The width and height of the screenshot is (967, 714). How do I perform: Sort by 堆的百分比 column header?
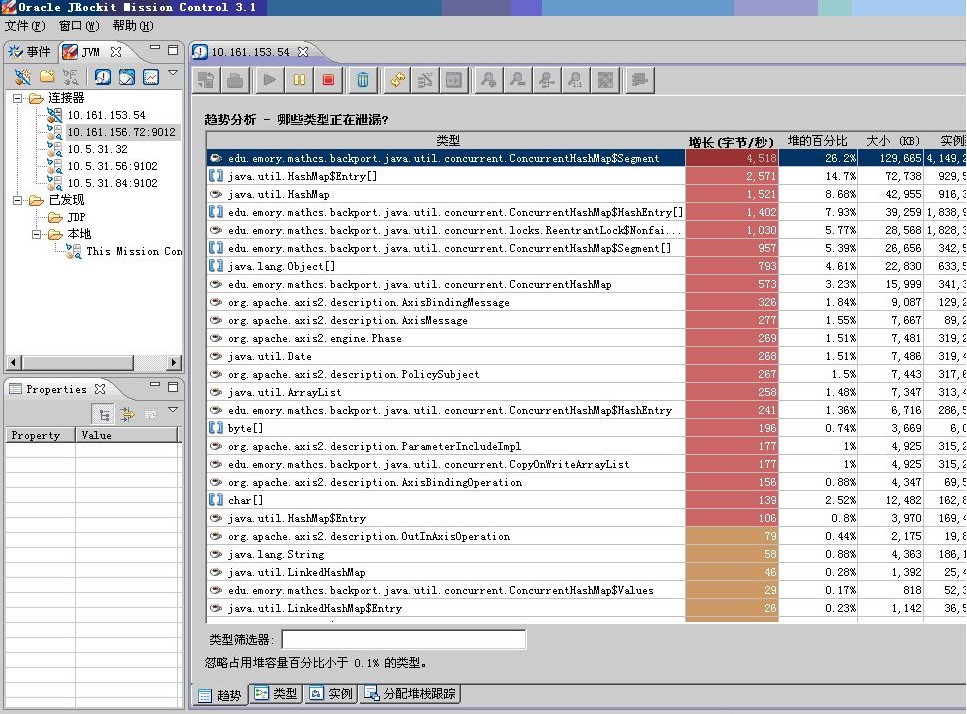[x=818, y=141]
